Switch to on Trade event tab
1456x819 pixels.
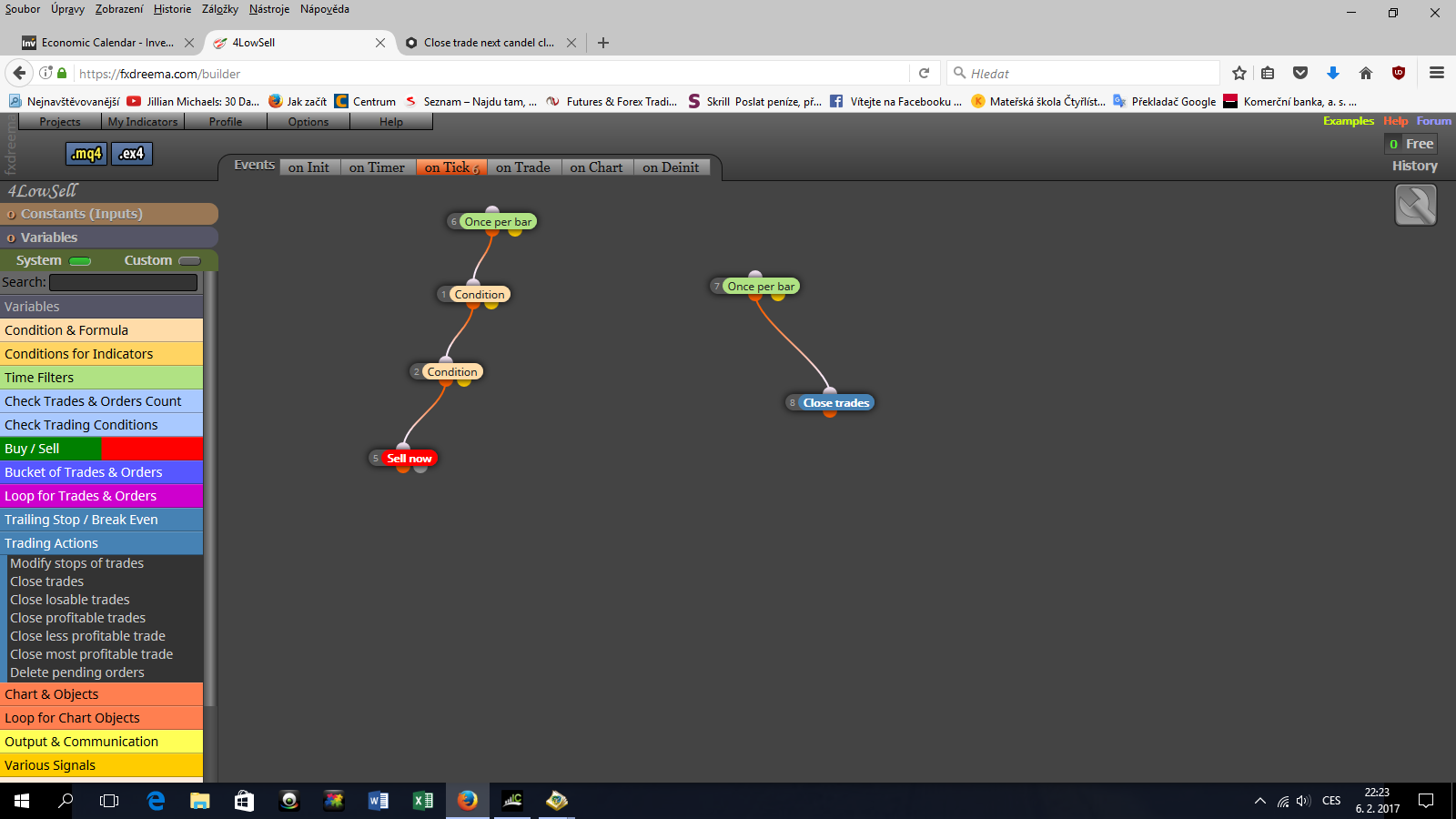point(522,167)
